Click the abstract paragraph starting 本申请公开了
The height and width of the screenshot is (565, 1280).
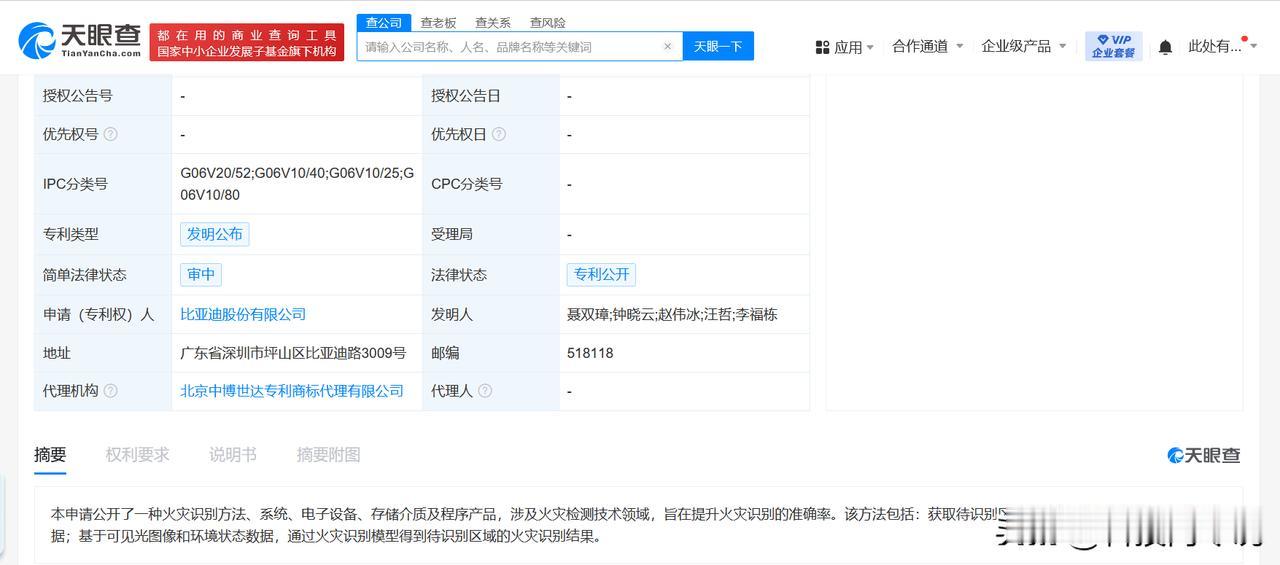tap(530, 525)
